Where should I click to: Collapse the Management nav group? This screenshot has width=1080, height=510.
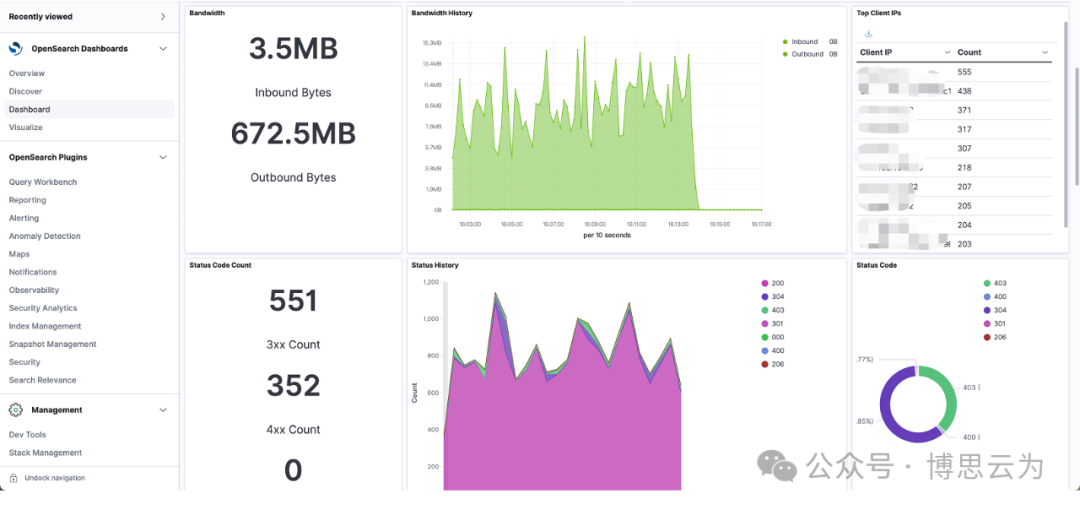[163, 410]
